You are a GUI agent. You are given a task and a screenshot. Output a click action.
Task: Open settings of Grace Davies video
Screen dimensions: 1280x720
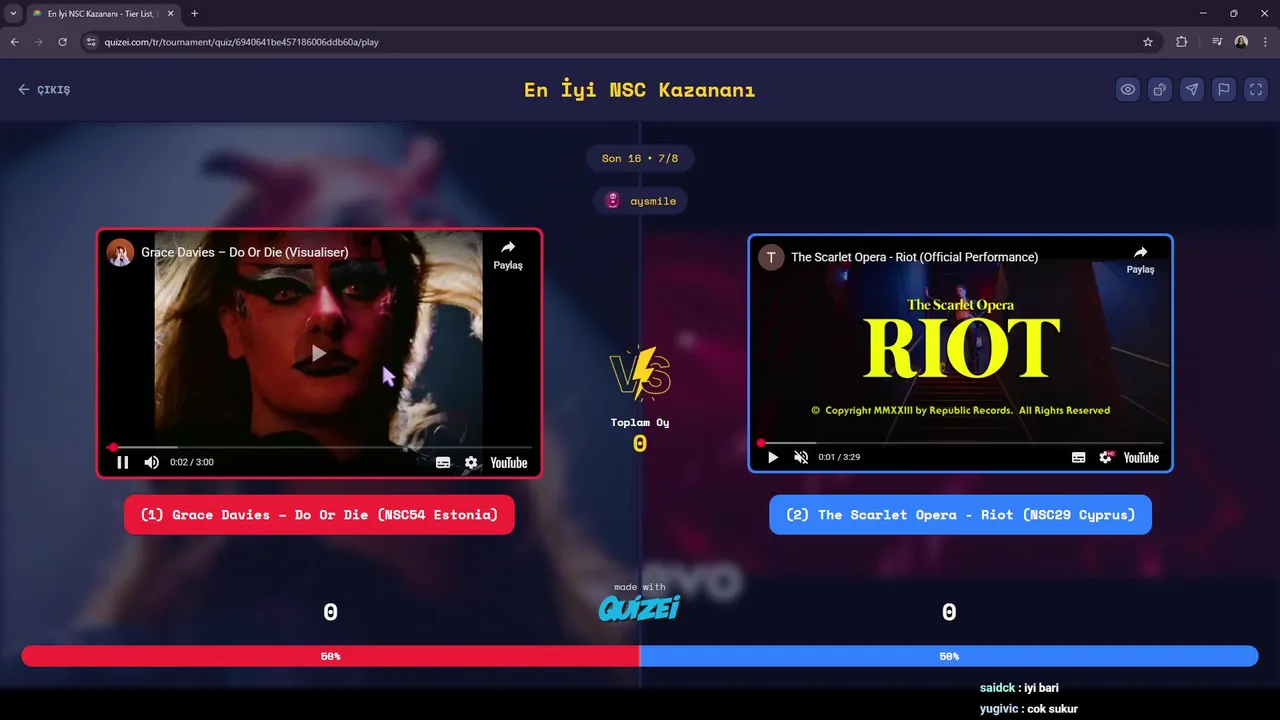pos(471,462)
